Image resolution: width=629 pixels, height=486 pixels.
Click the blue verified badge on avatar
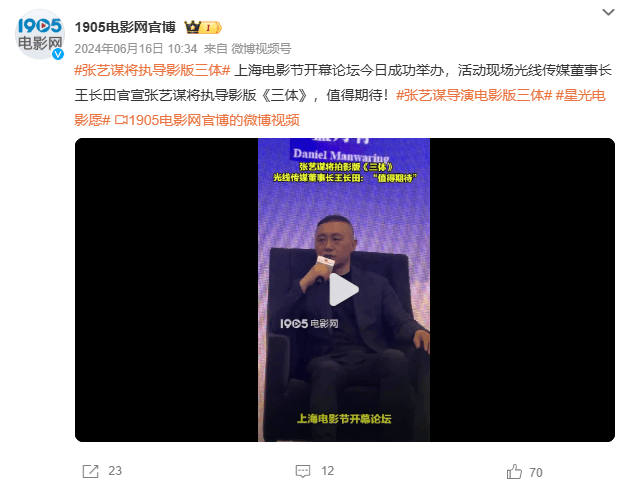58,54
